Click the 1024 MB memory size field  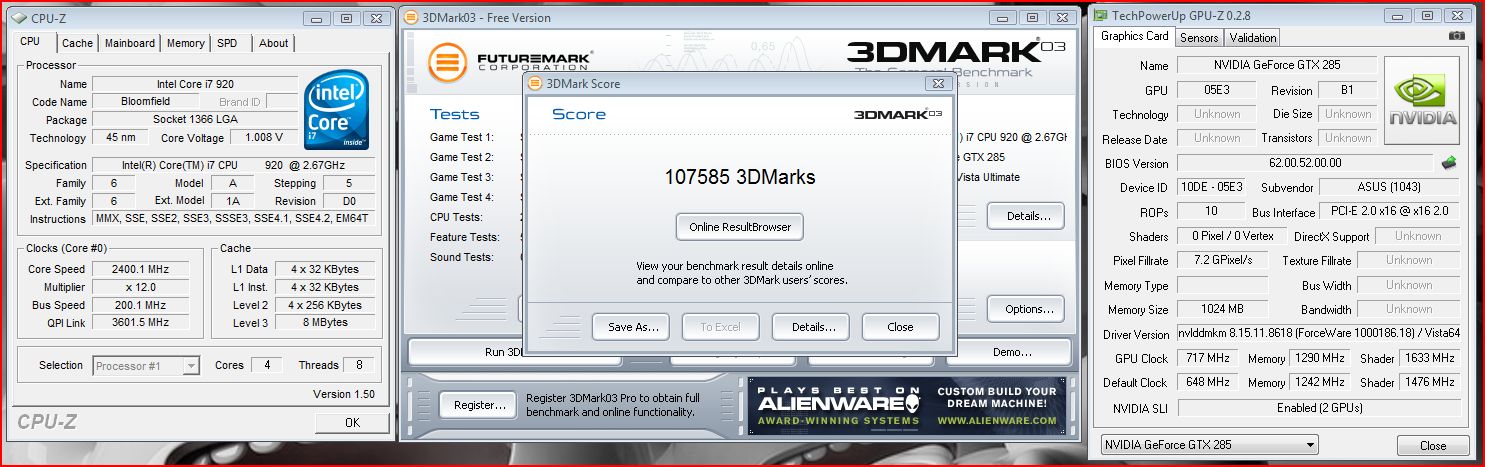pyautogui.click(x=1222, y=309)
